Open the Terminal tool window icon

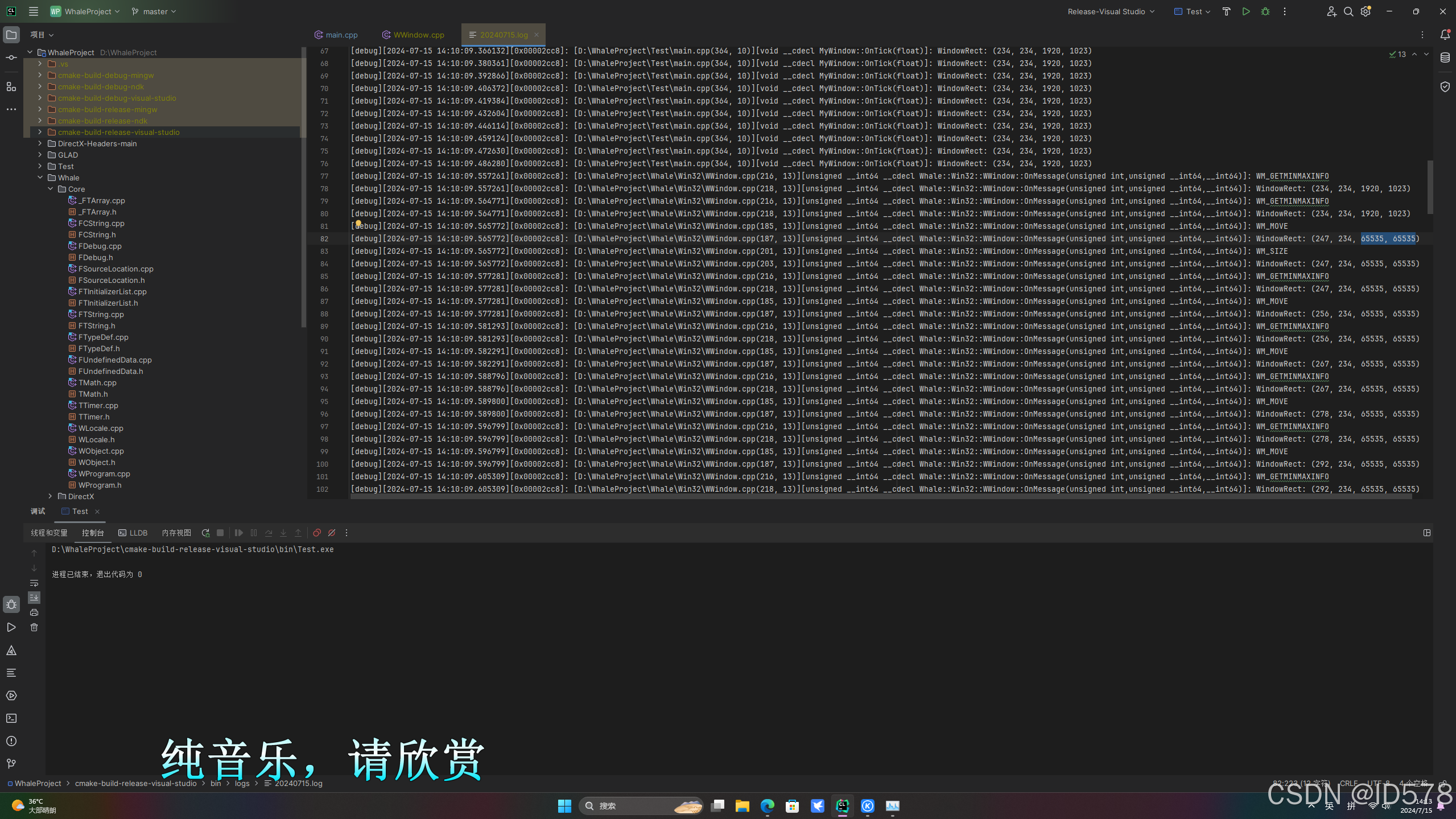coord(11,718)
